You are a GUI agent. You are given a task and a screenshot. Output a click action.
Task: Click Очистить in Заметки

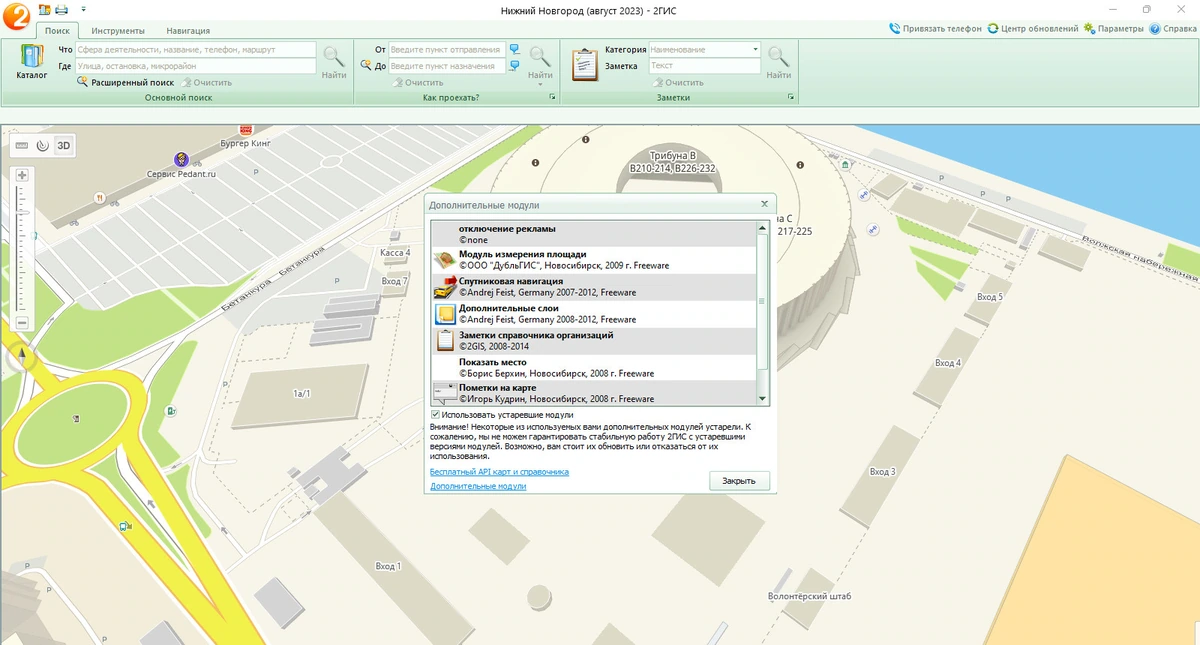pos(677,82)
